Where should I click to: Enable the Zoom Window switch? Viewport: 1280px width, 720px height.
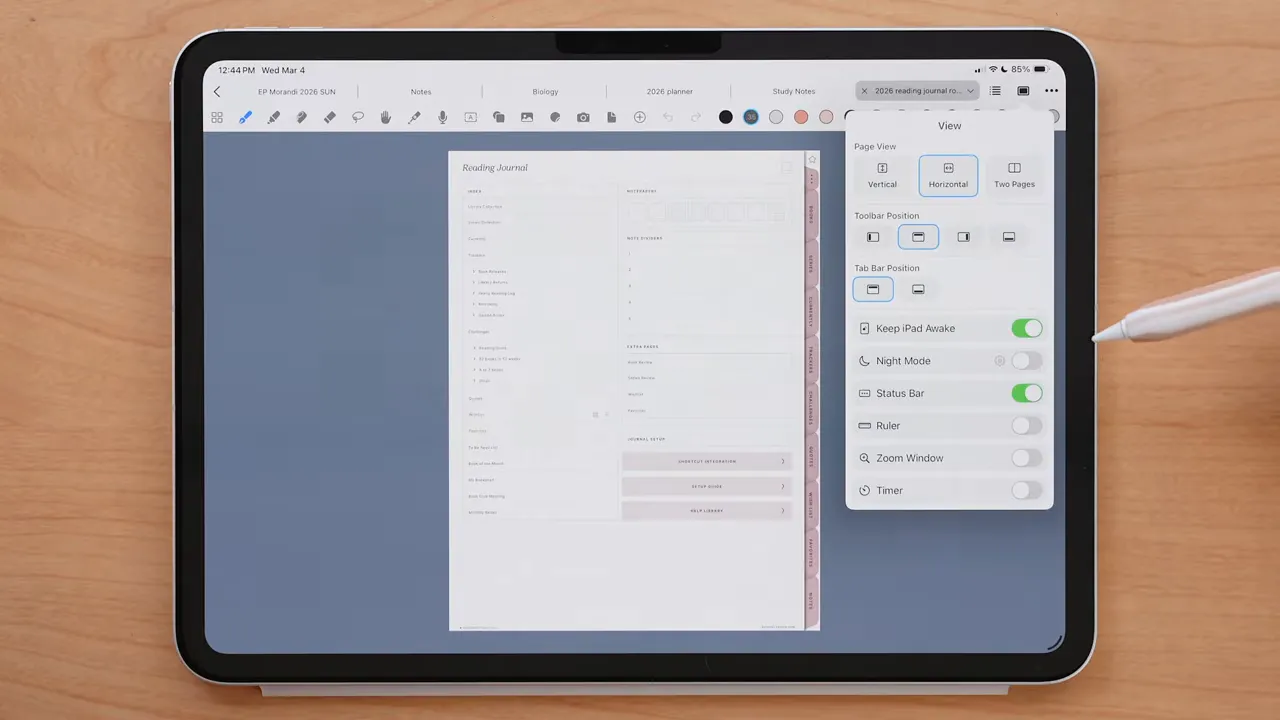click(1027, 458)
